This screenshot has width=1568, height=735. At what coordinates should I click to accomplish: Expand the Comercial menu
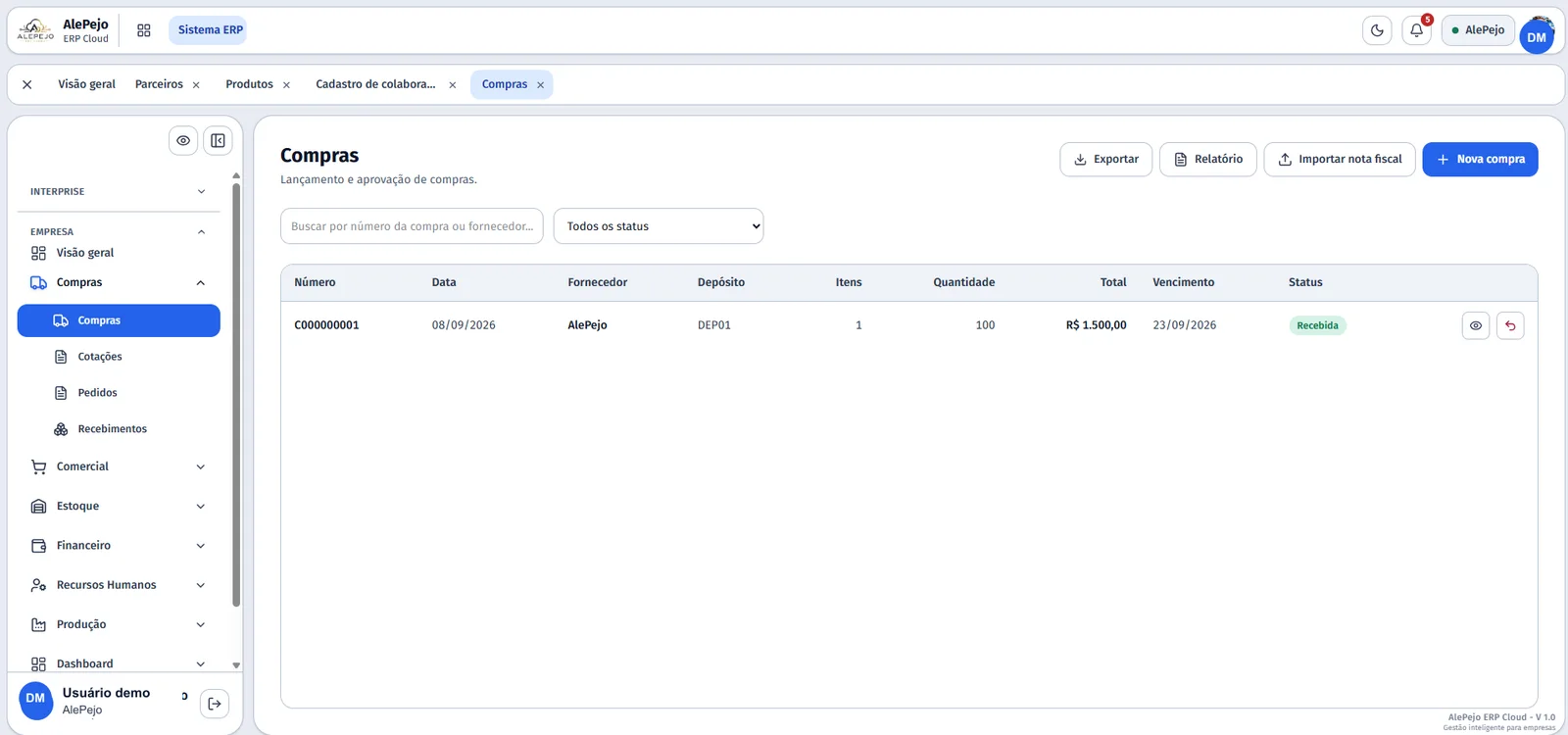[119, 467]
